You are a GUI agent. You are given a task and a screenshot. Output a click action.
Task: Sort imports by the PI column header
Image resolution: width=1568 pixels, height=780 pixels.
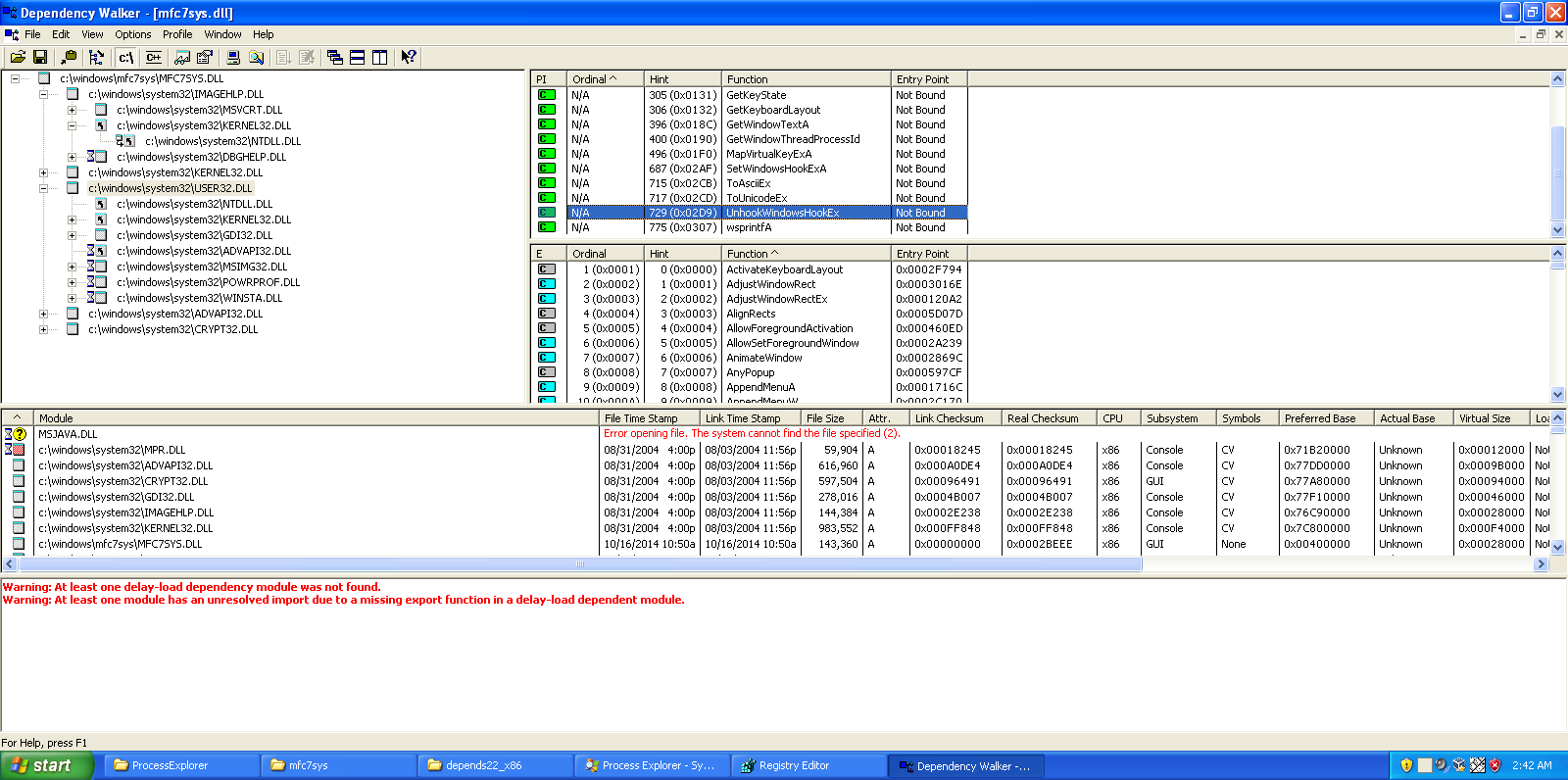[549, 79]
